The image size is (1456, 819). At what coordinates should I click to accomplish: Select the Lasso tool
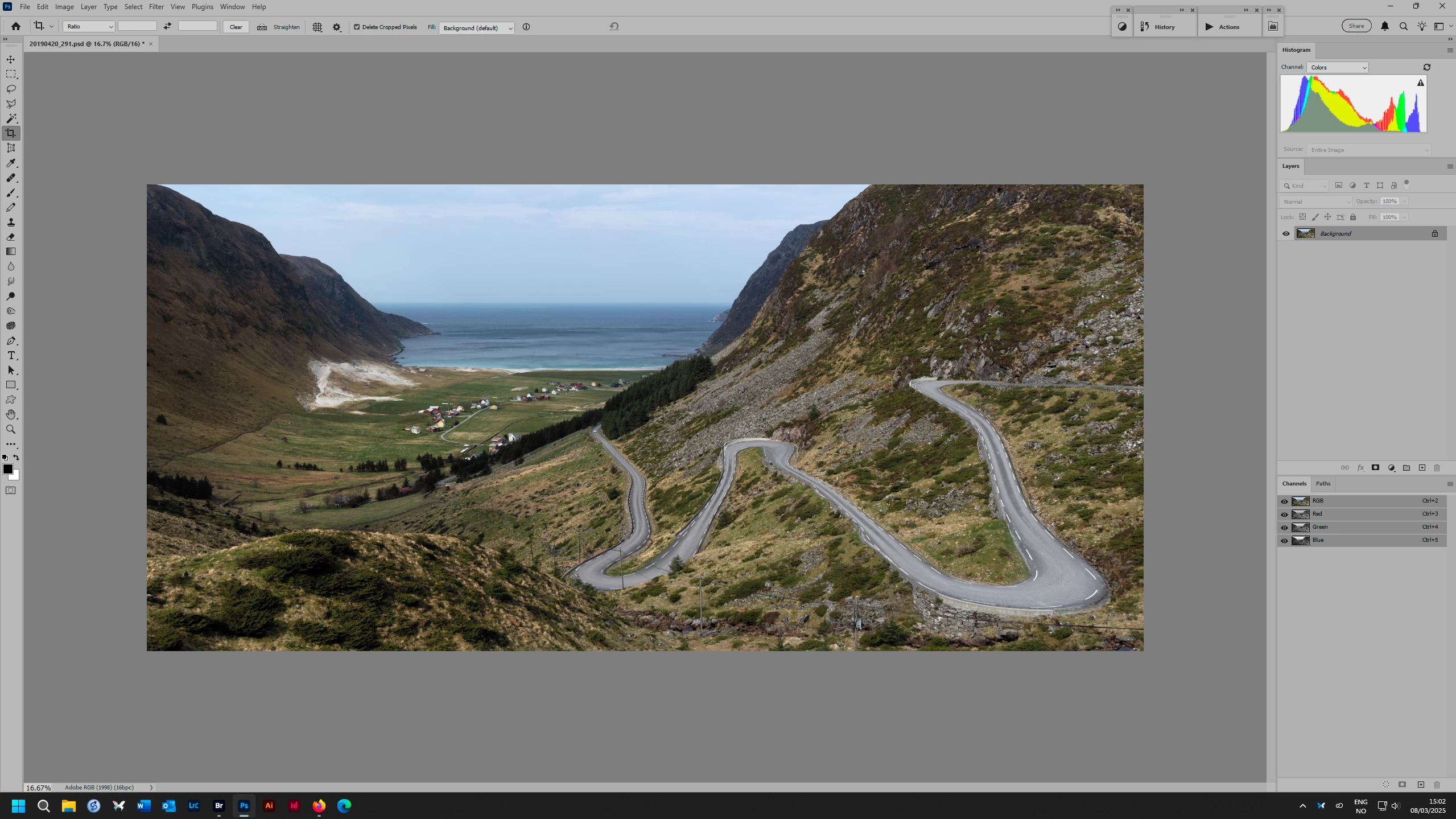[11, 89]
